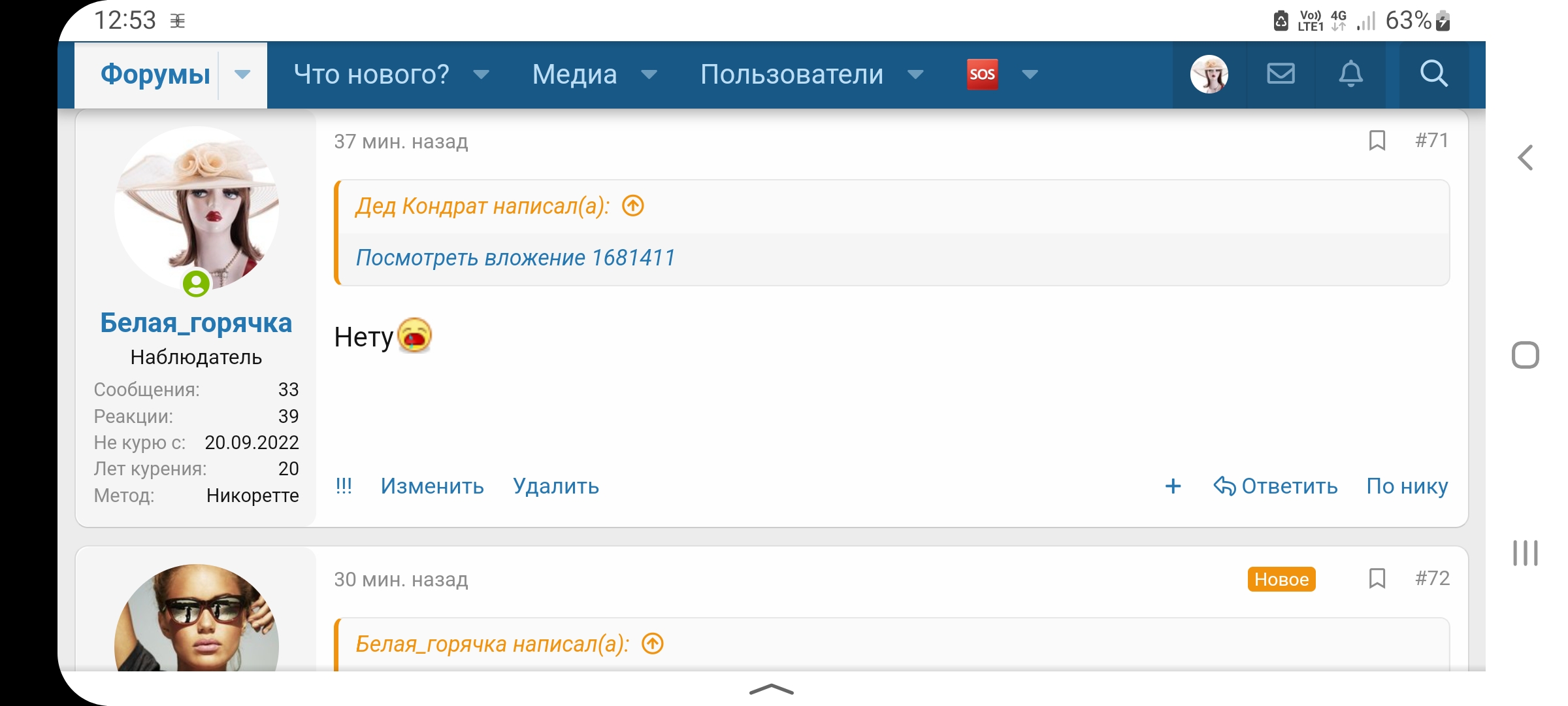
Task: Expand the Пользователи dropdown arrow
Action: pyautogui.click(x=915, y=75)
